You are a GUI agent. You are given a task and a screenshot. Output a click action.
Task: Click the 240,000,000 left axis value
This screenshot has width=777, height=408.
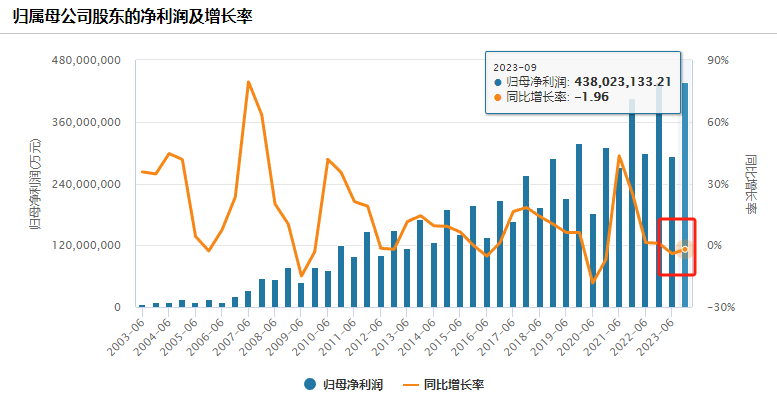pos(86,184)
